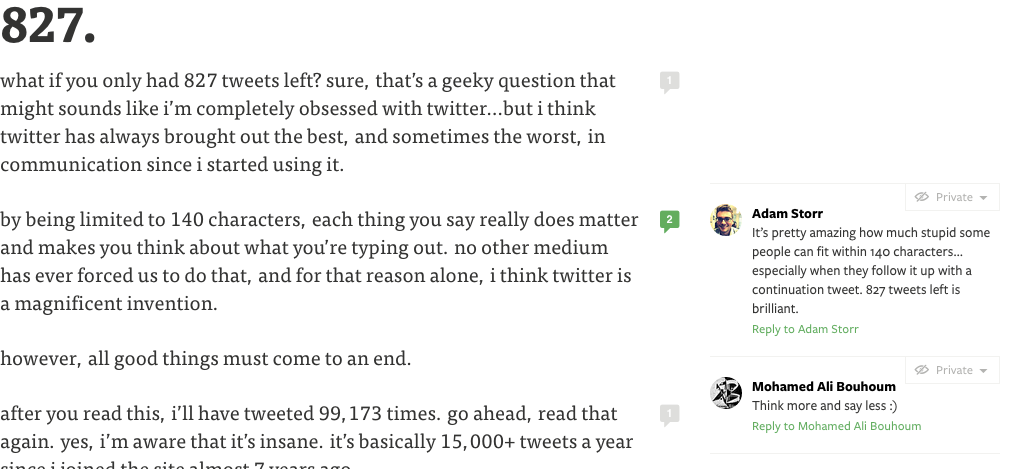Image resolution: width=1024 pixels, height=469 pixels.
Task: Open the gray comment bubble beside first paragraph
Action: pyautogui.click(x=669, y=81)
